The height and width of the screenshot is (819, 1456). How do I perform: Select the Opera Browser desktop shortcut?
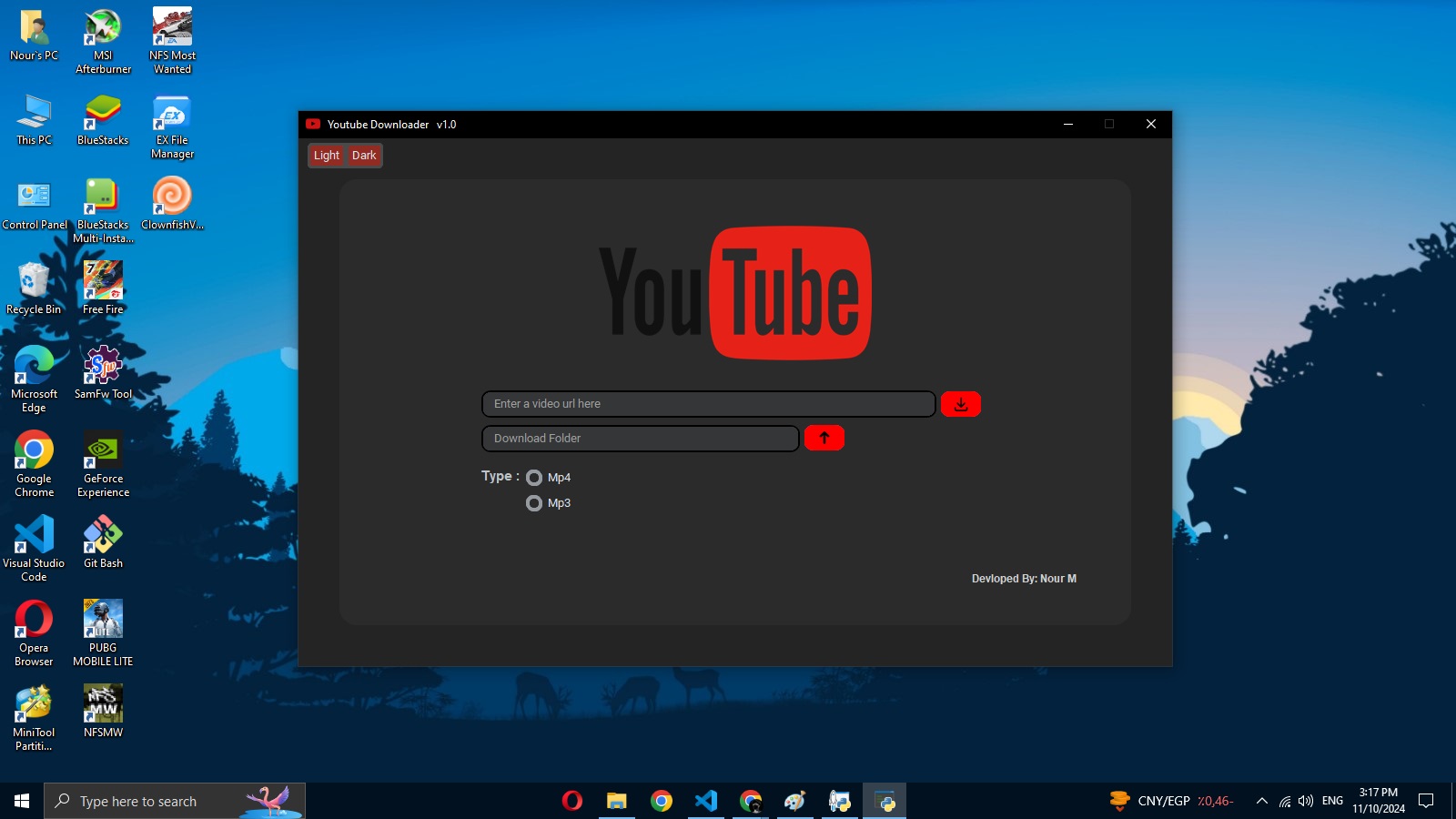[x=34, y=635]
